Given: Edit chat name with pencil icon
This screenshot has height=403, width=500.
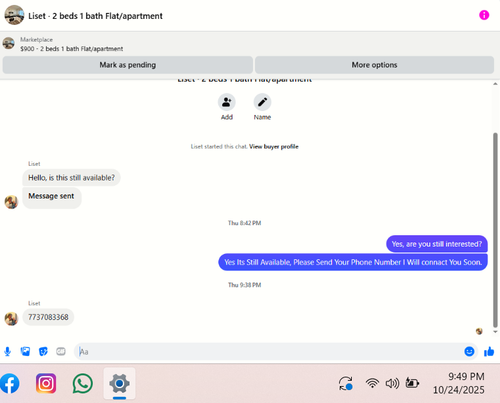Looking at the screenshot, I should coord(262,102).
